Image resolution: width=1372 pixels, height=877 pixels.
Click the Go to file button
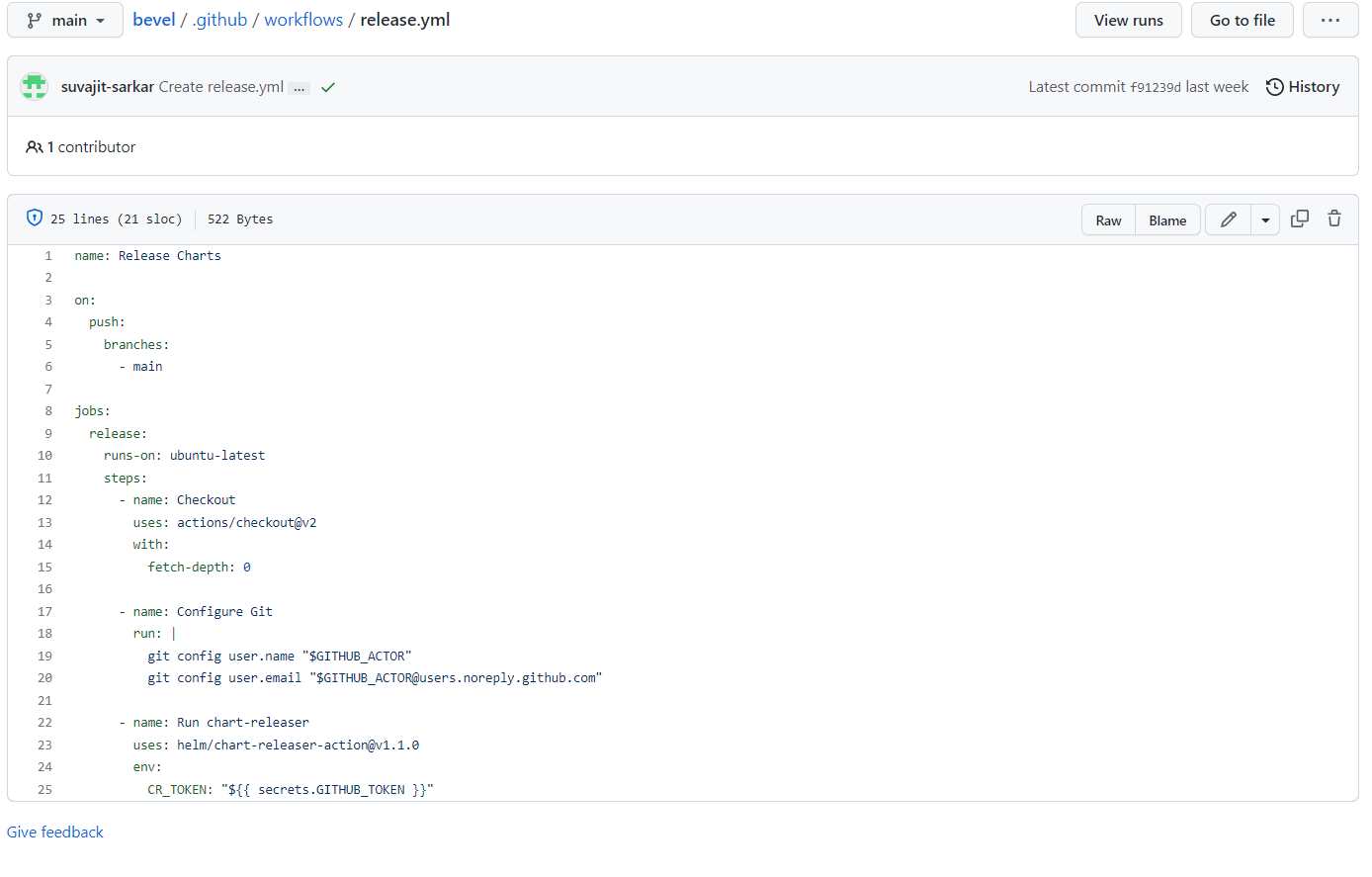(1242, 20)
